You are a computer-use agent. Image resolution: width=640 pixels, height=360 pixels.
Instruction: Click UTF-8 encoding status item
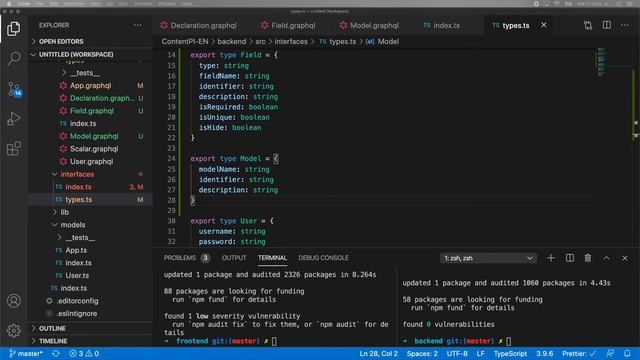(x=457, y=353)
